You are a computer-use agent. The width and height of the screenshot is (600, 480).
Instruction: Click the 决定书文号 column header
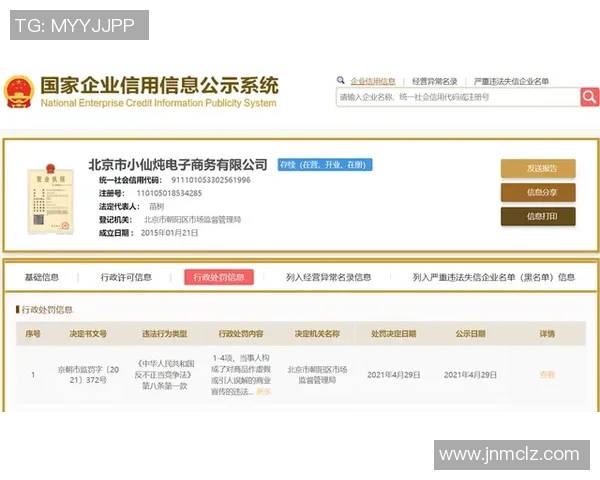[88, 334]
